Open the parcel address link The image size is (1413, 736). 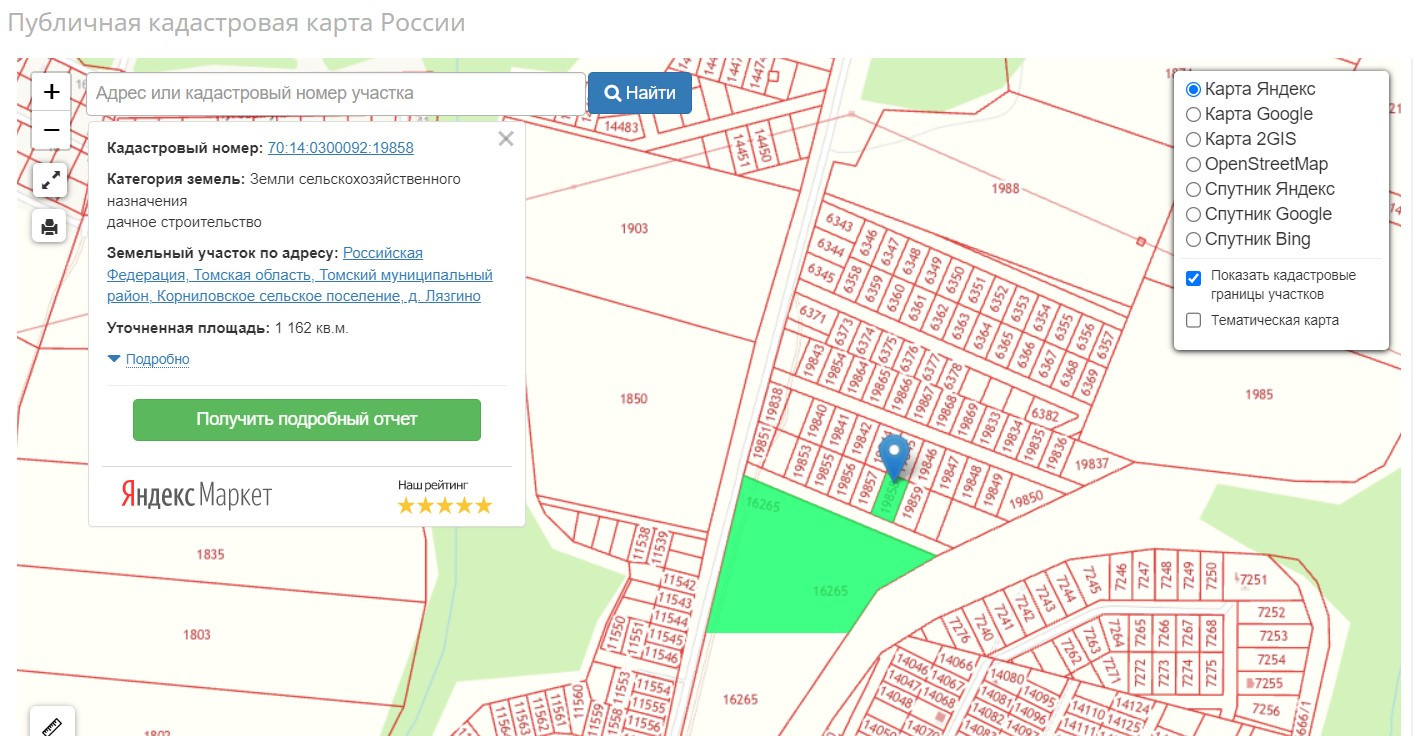(x=300, y=275)
